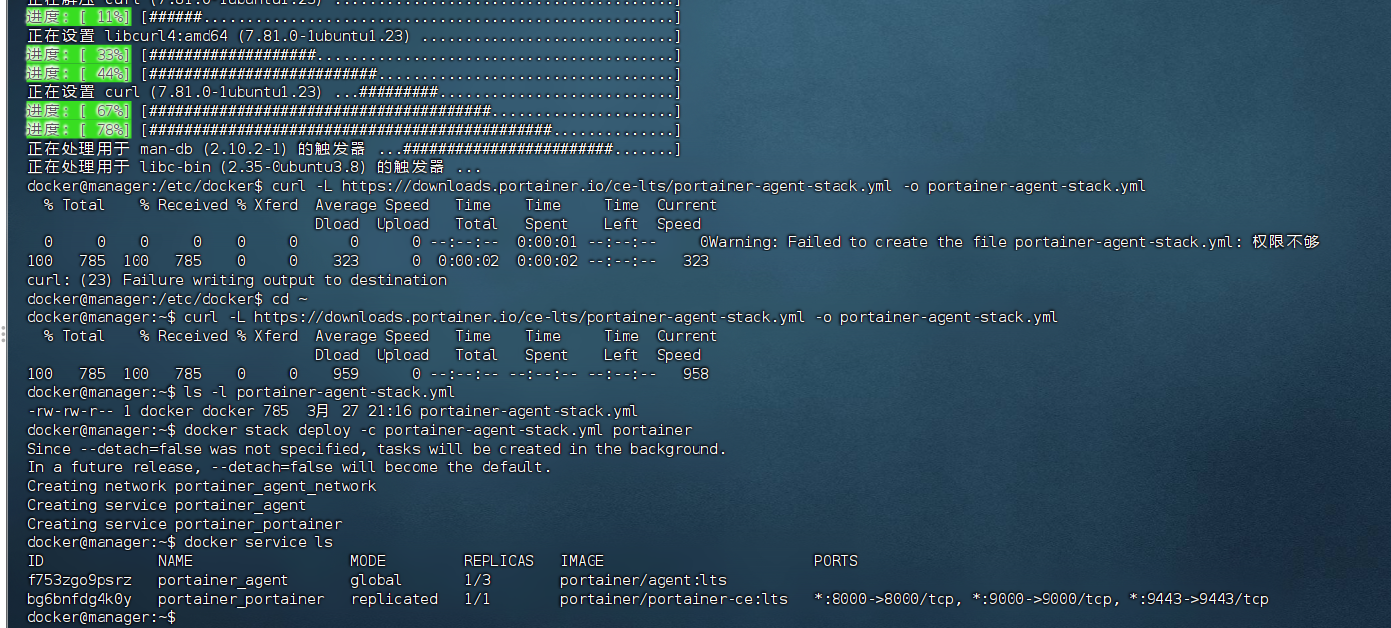Click the '-rw-rw-r--' file permissions
1391x628 pixels.
pyautogui.click(x=70, y=411)
